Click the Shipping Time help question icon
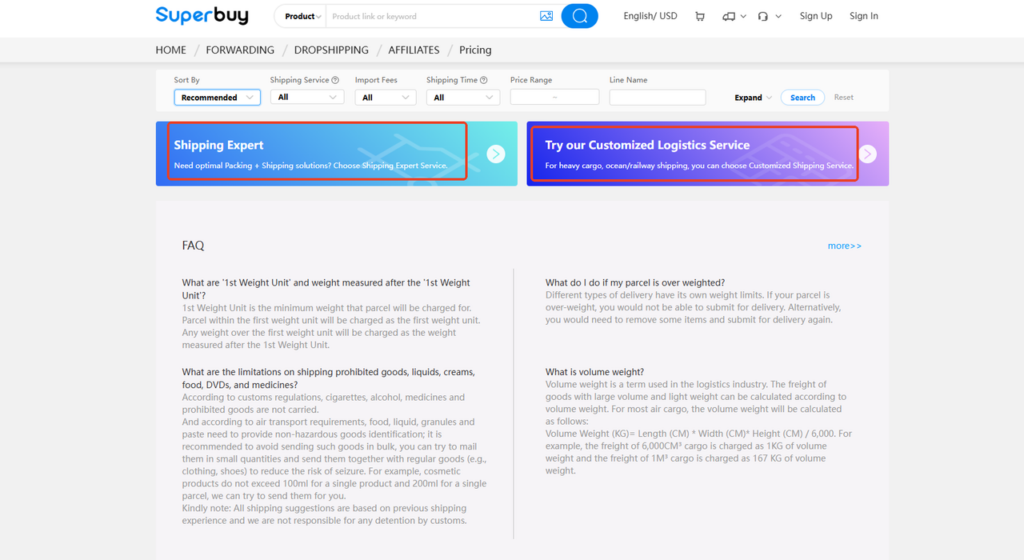The height and width of the screenshot is (560, 1024). 484,80
